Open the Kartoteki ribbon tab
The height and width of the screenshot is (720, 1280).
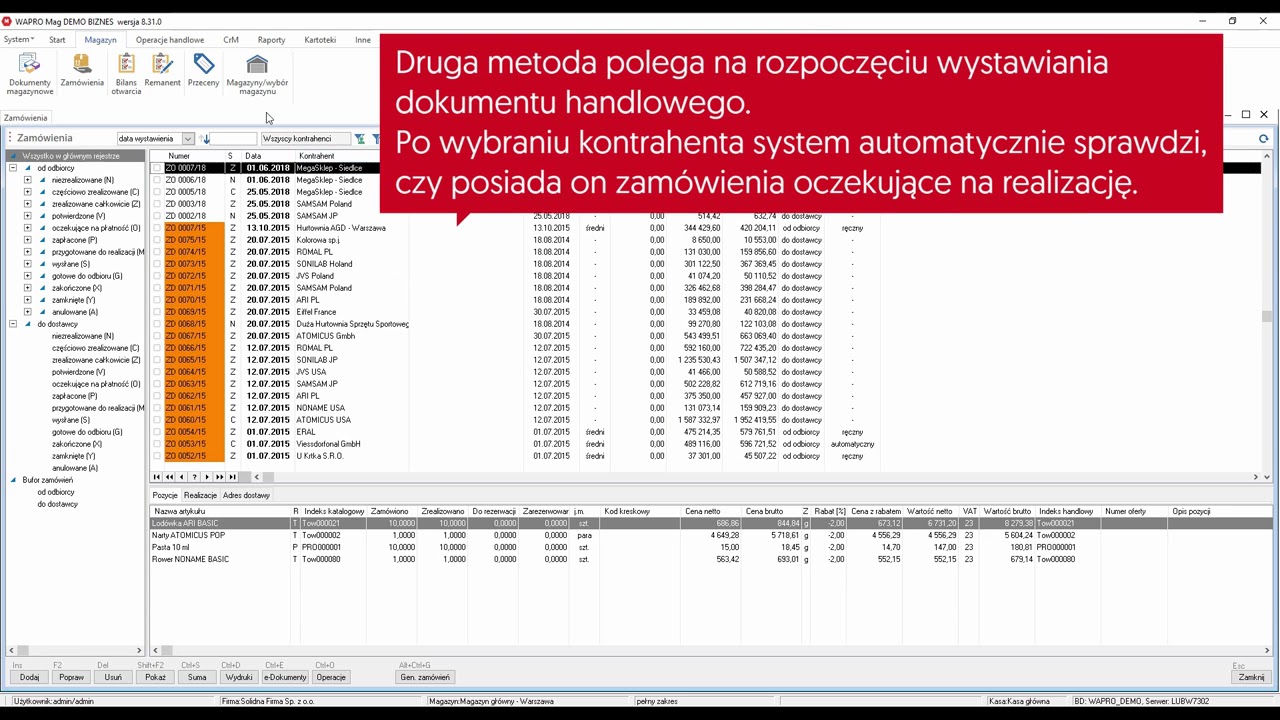tap(320, 40)
